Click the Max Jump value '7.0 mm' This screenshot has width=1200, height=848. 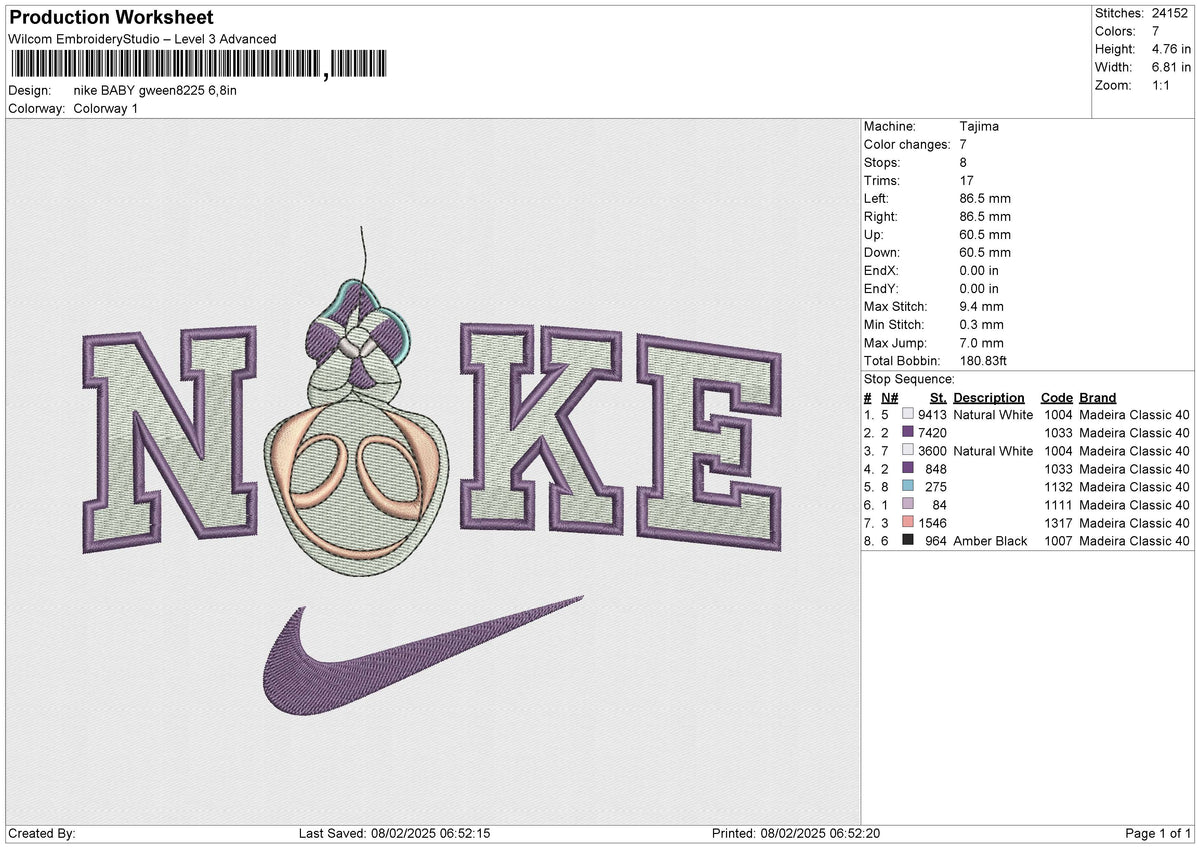point(982,342)
